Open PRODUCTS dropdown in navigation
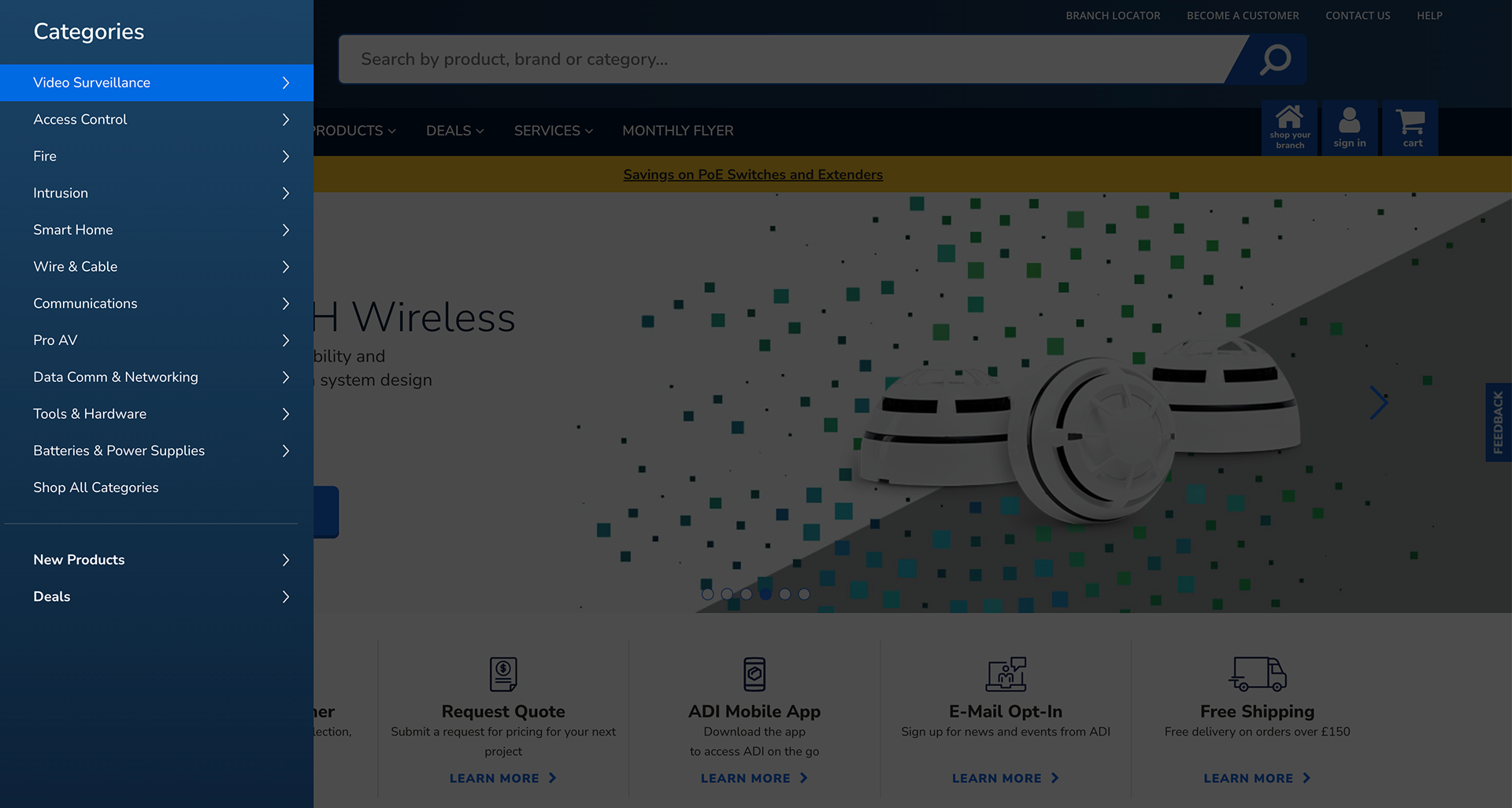 (x=354, y=131)
